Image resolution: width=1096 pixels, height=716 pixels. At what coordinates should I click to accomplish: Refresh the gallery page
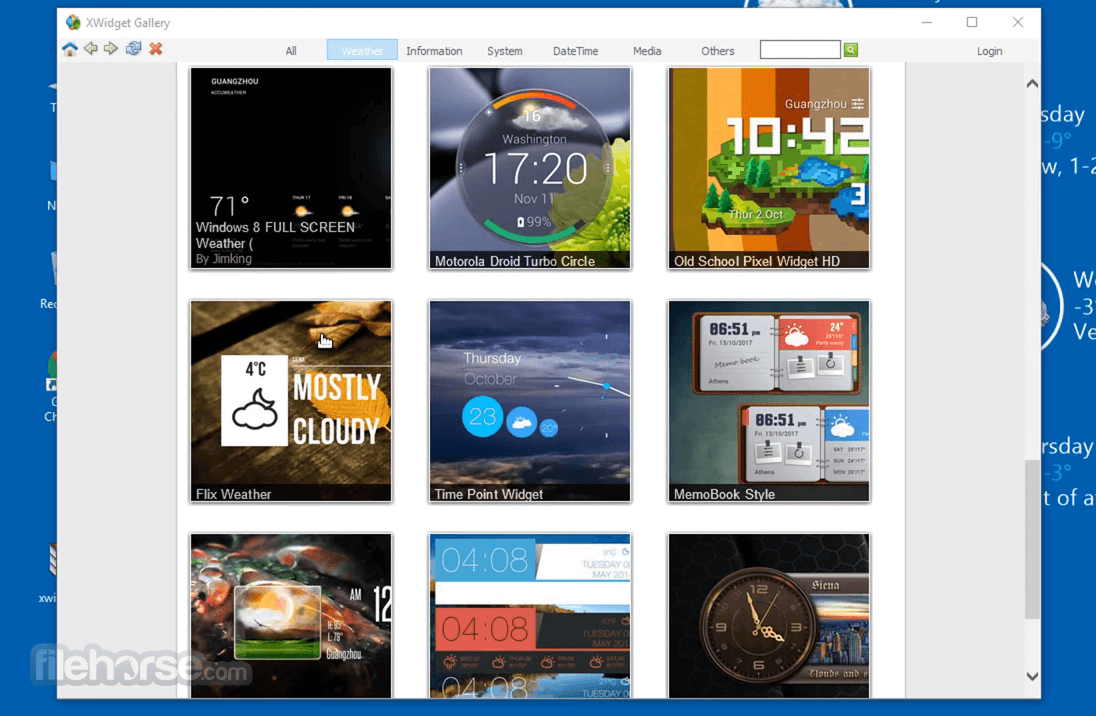point(134,48)
